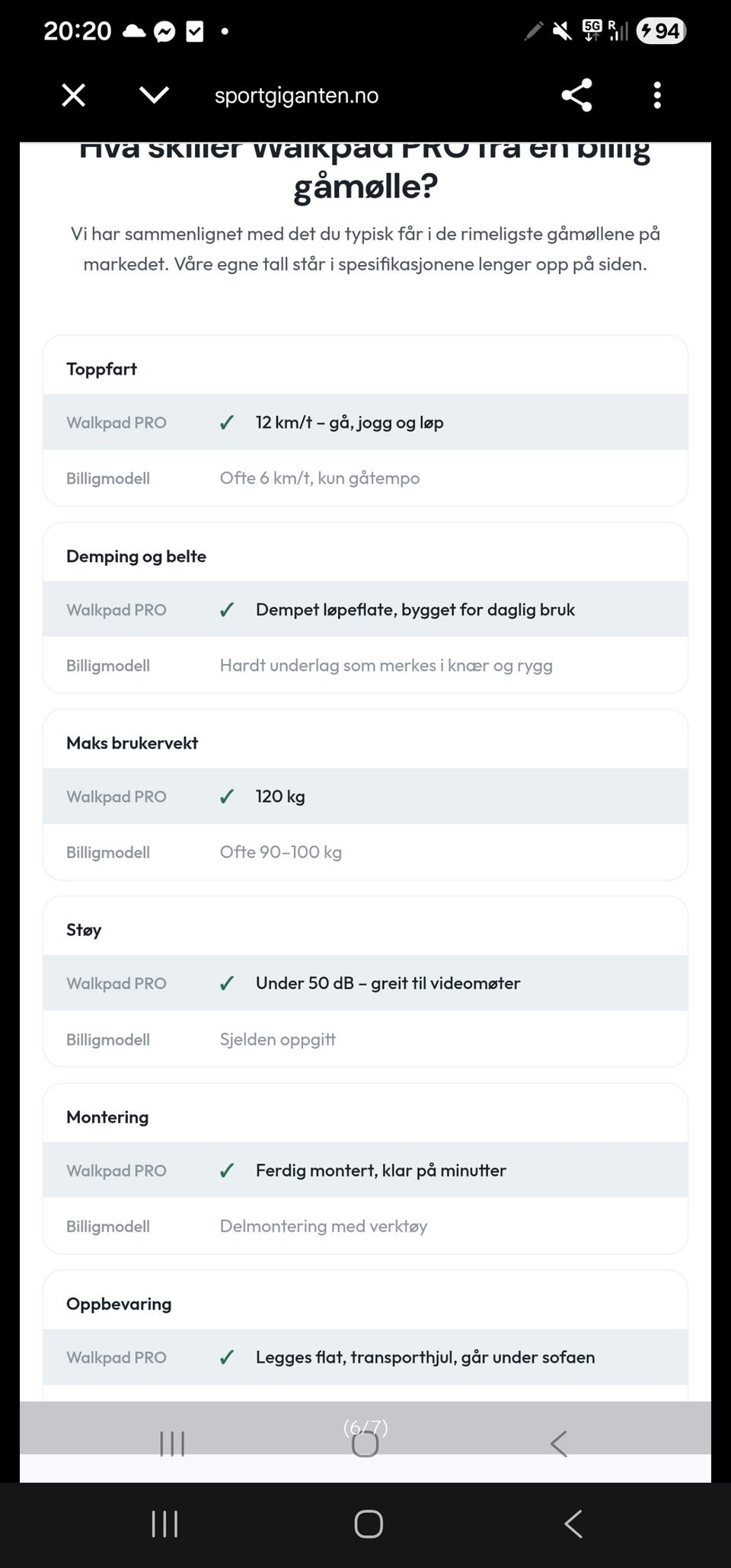Tap the Android home navigation button
The height and width of the screenshot is (1568, 731).
coord(369,1524)
